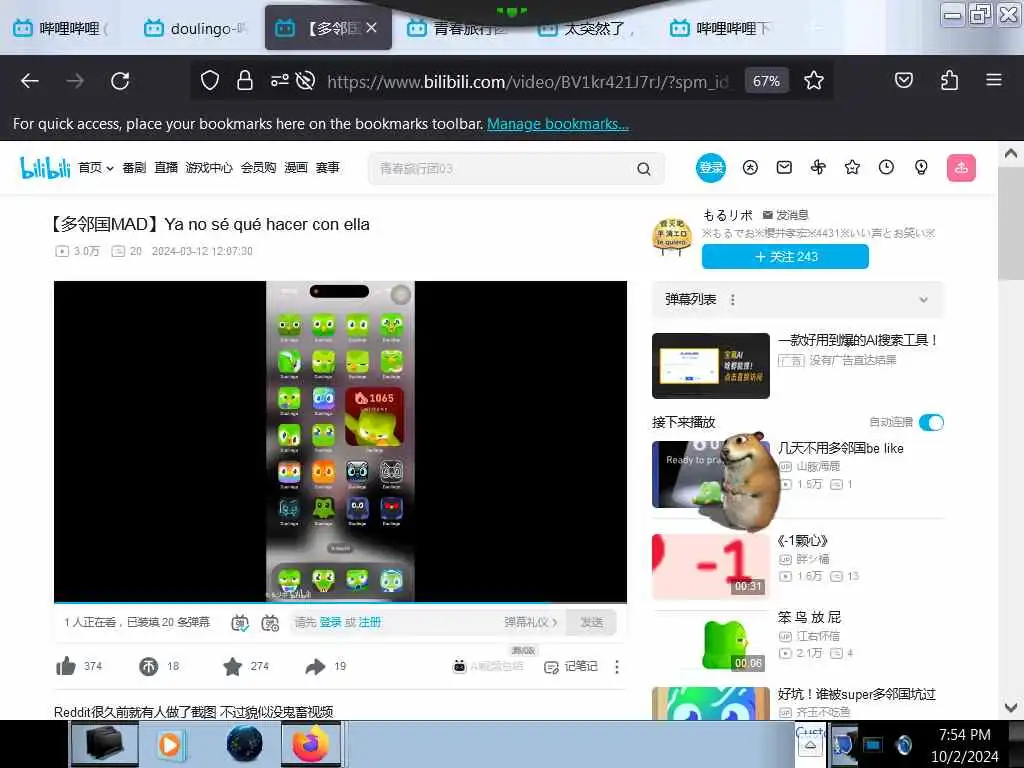Open Firefox from the taskbar
1024x768 pixels.
point(311,744)
